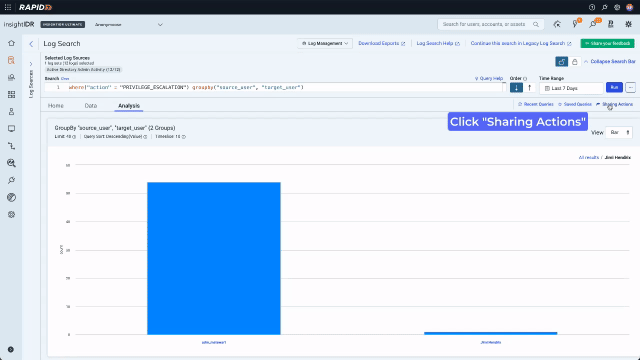The height and width of the screenshot is (360, 640).
Task: Toggle the locked padlock mode button
Action: coord(575,62)
